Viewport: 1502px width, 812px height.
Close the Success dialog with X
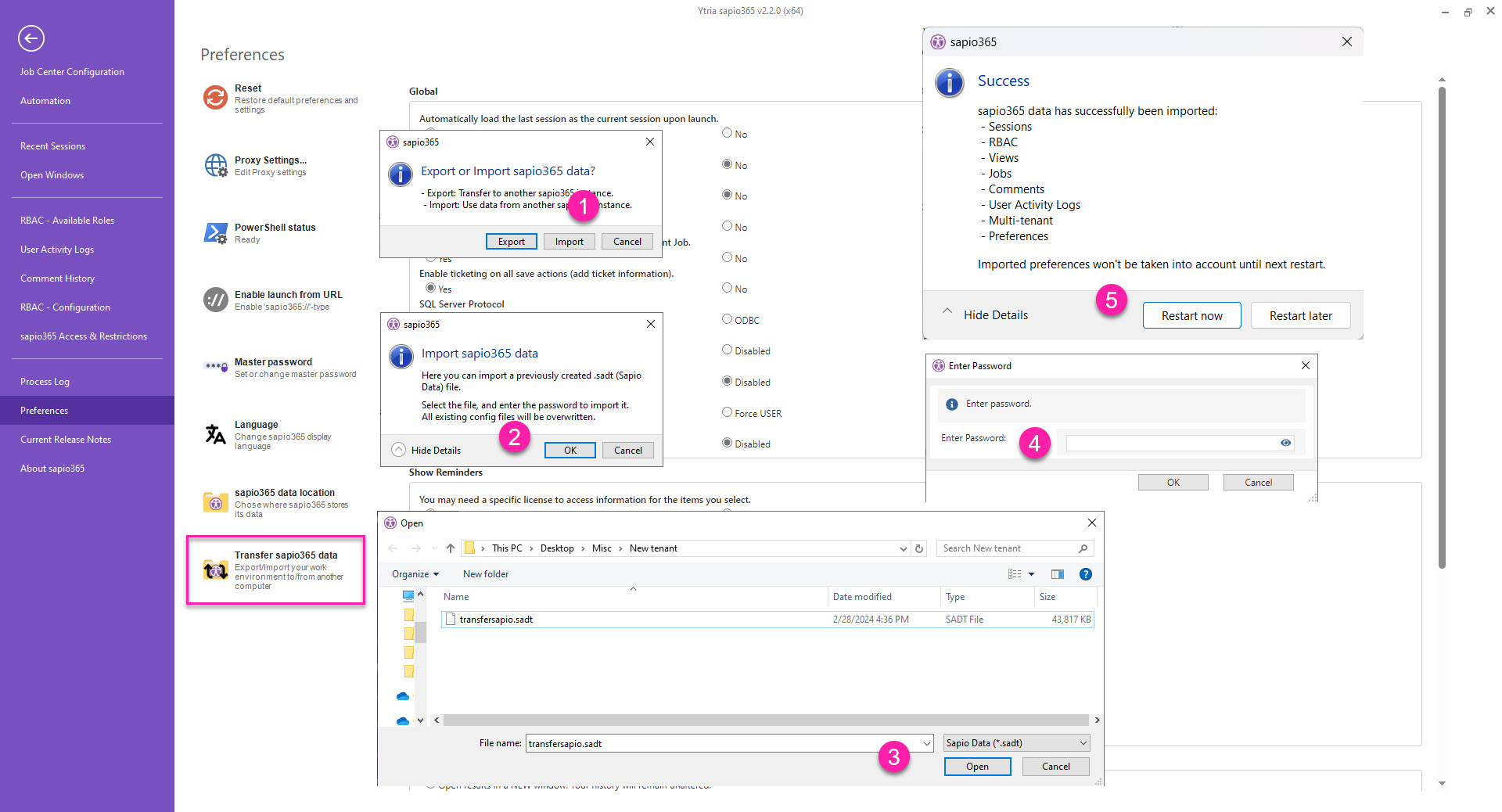tap(1347, 41)
